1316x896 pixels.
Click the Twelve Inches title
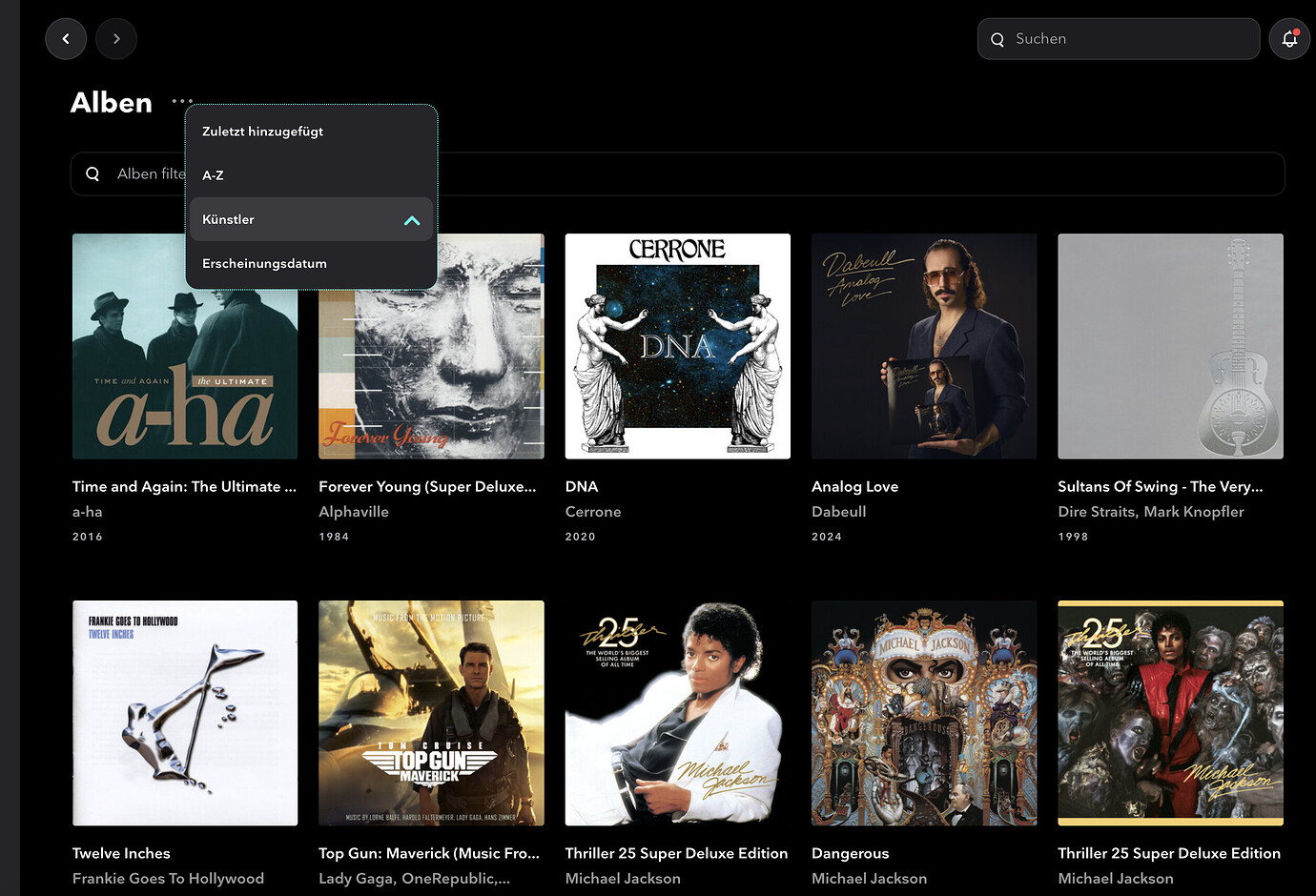point(121,854)
